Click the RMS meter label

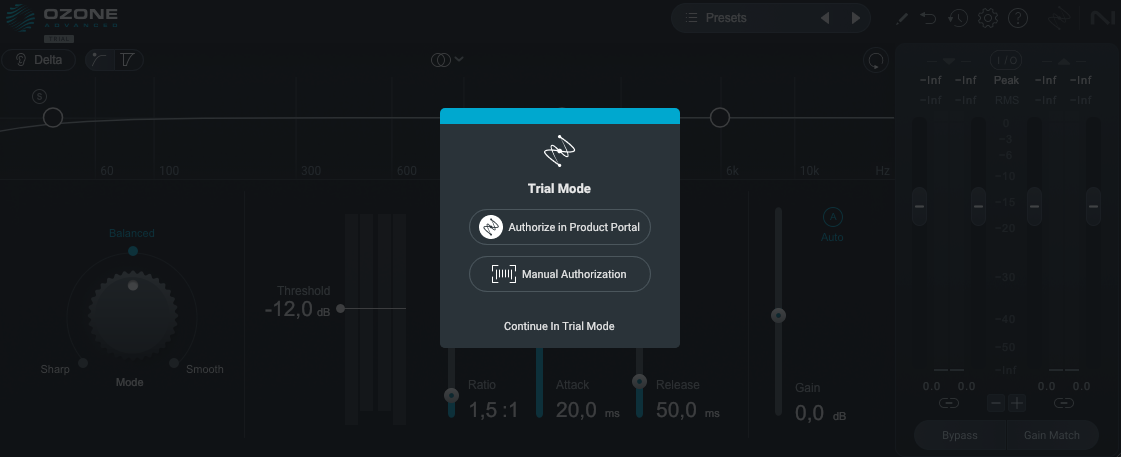(1006, 100)
